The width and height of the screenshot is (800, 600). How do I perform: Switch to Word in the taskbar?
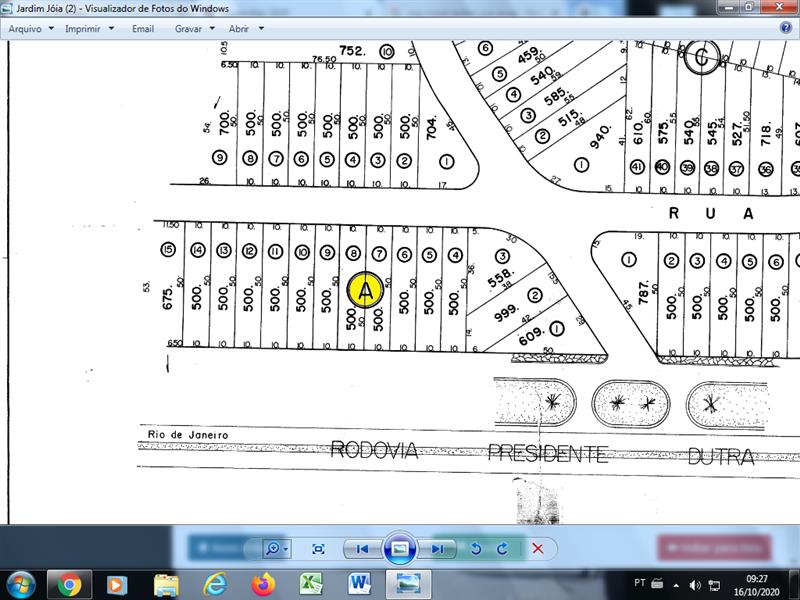[359, 584]
